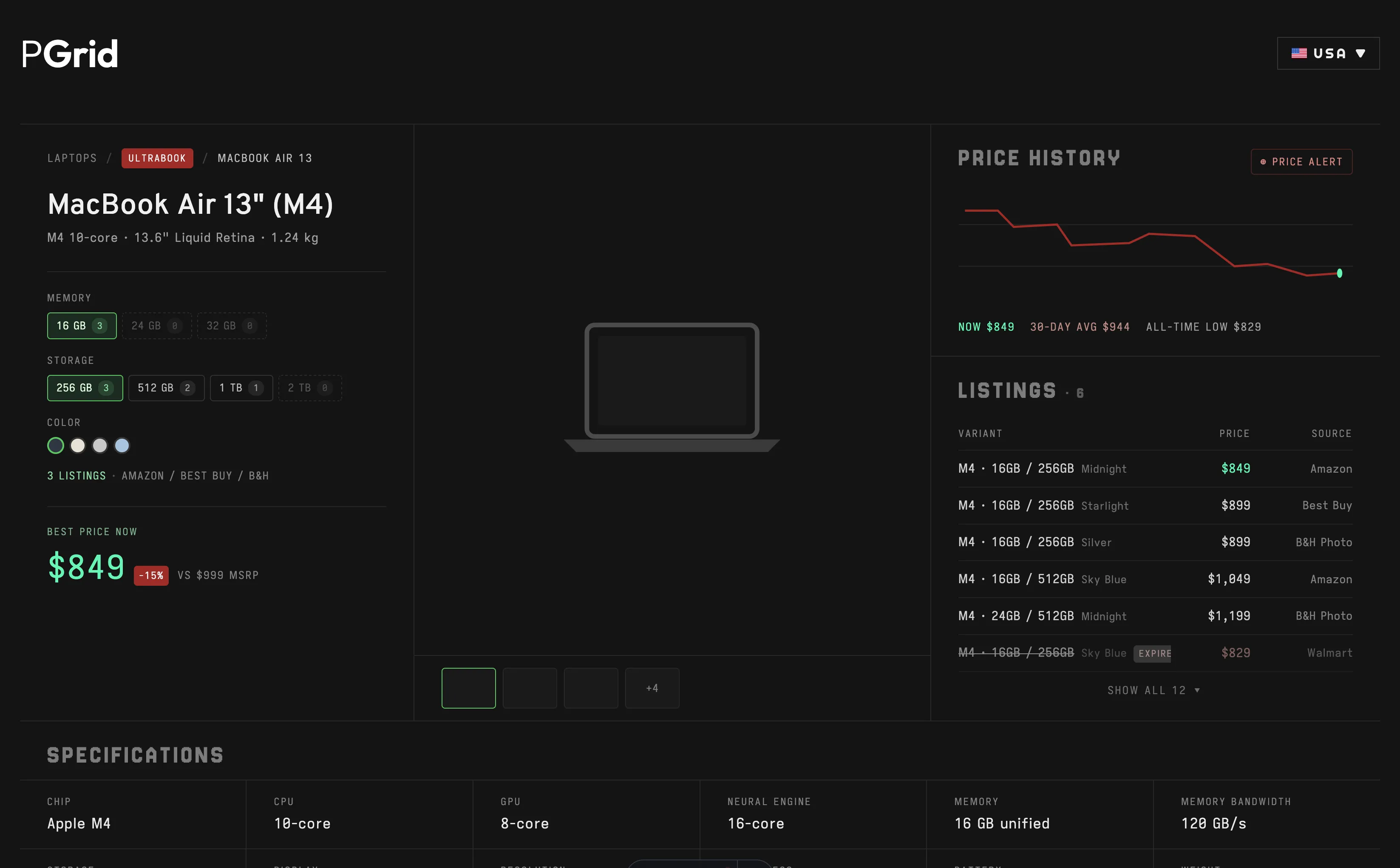Expand Show All 12 listings
Viewport: 1400px width, 868px height.
tap(1154, 691)
